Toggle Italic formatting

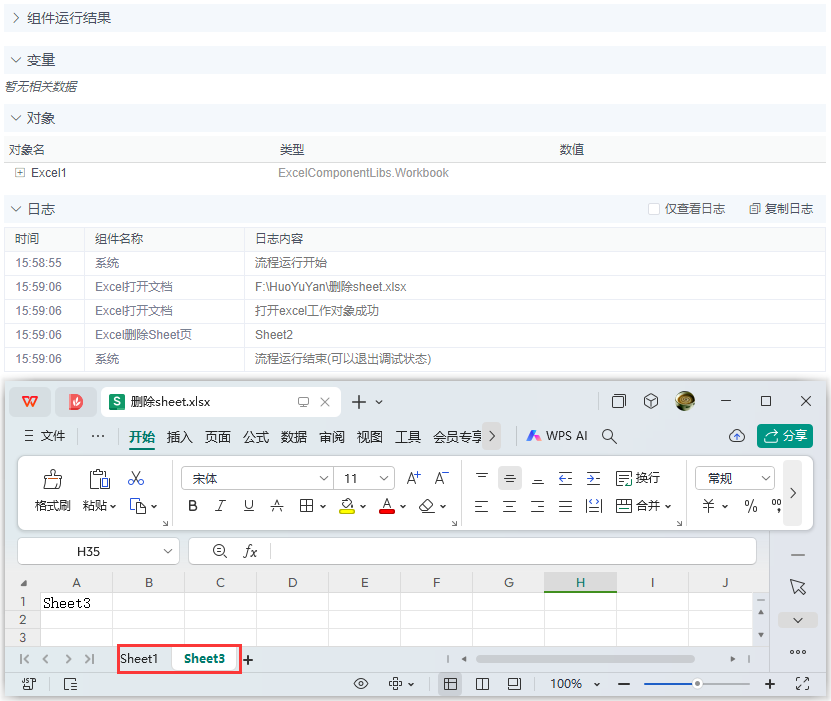click(219, 506)
